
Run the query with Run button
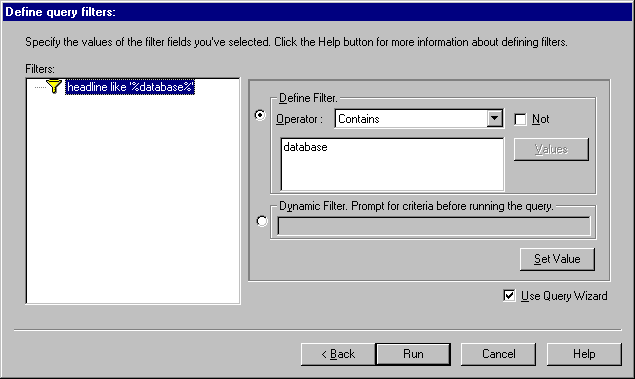413,354
